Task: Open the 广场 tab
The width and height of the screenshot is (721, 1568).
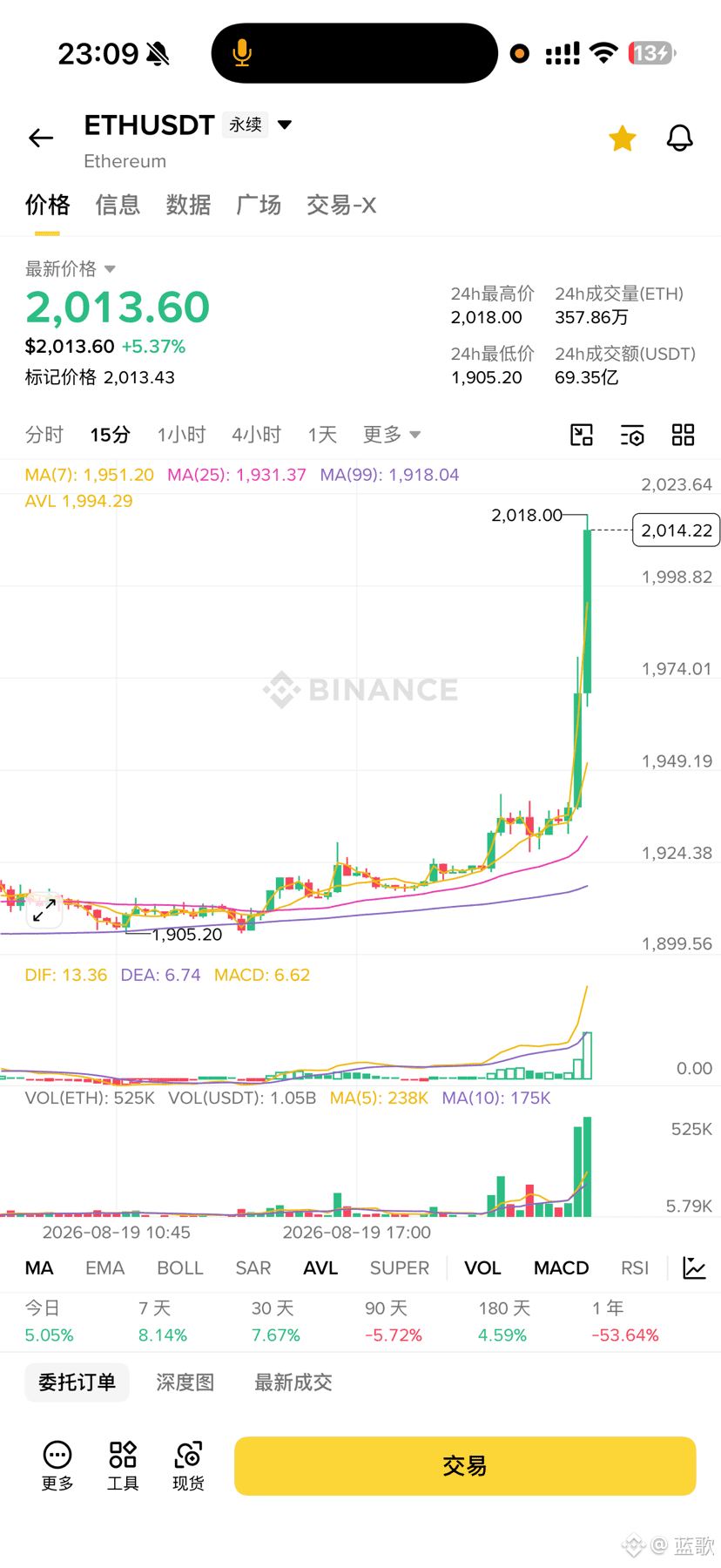Action: 259,205
